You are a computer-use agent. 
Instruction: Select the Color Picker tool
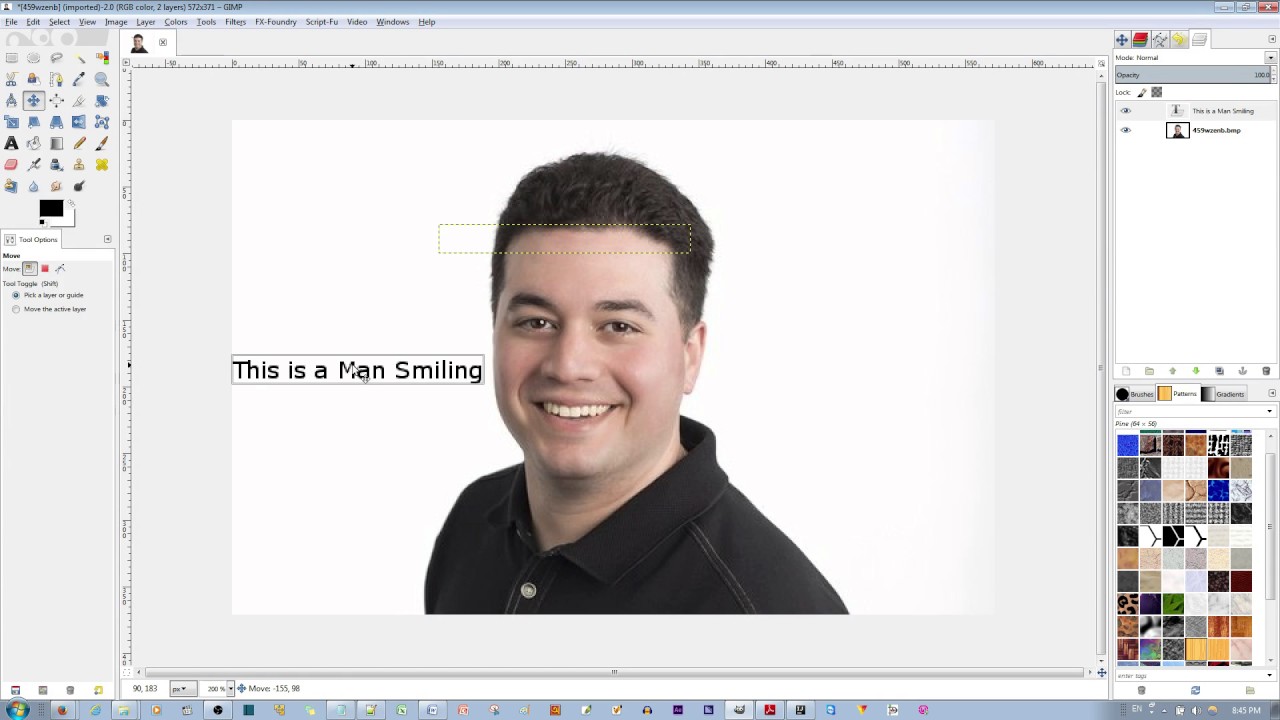[x=79, y=79]
